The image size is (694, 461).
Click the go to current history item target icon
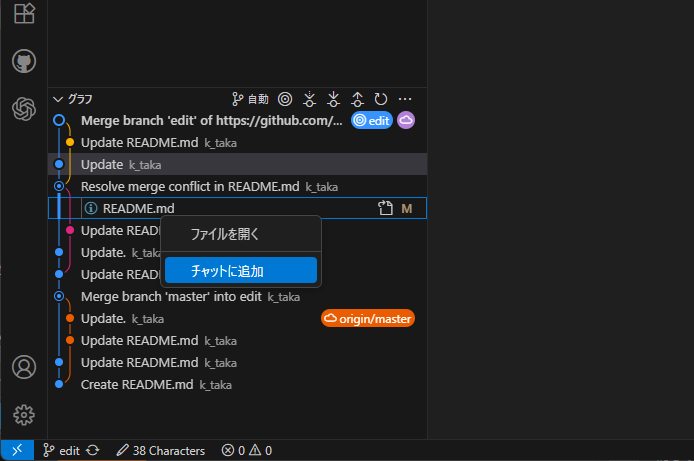click(x=285, y=99)
